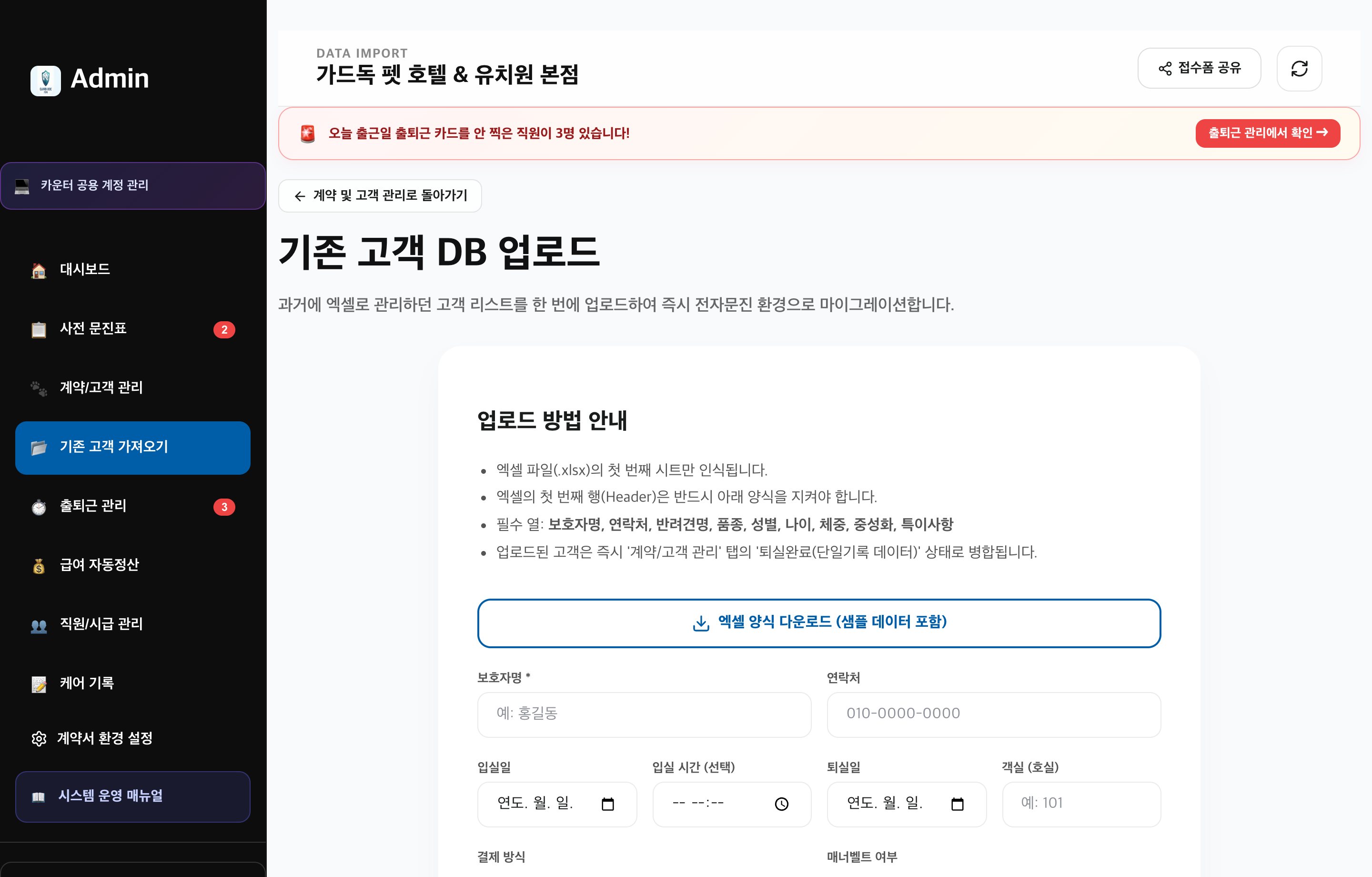The width and height of the screenshot is (1372, 877).
Task: Focus the 보호자명 input field
Action: click(644, 714)
